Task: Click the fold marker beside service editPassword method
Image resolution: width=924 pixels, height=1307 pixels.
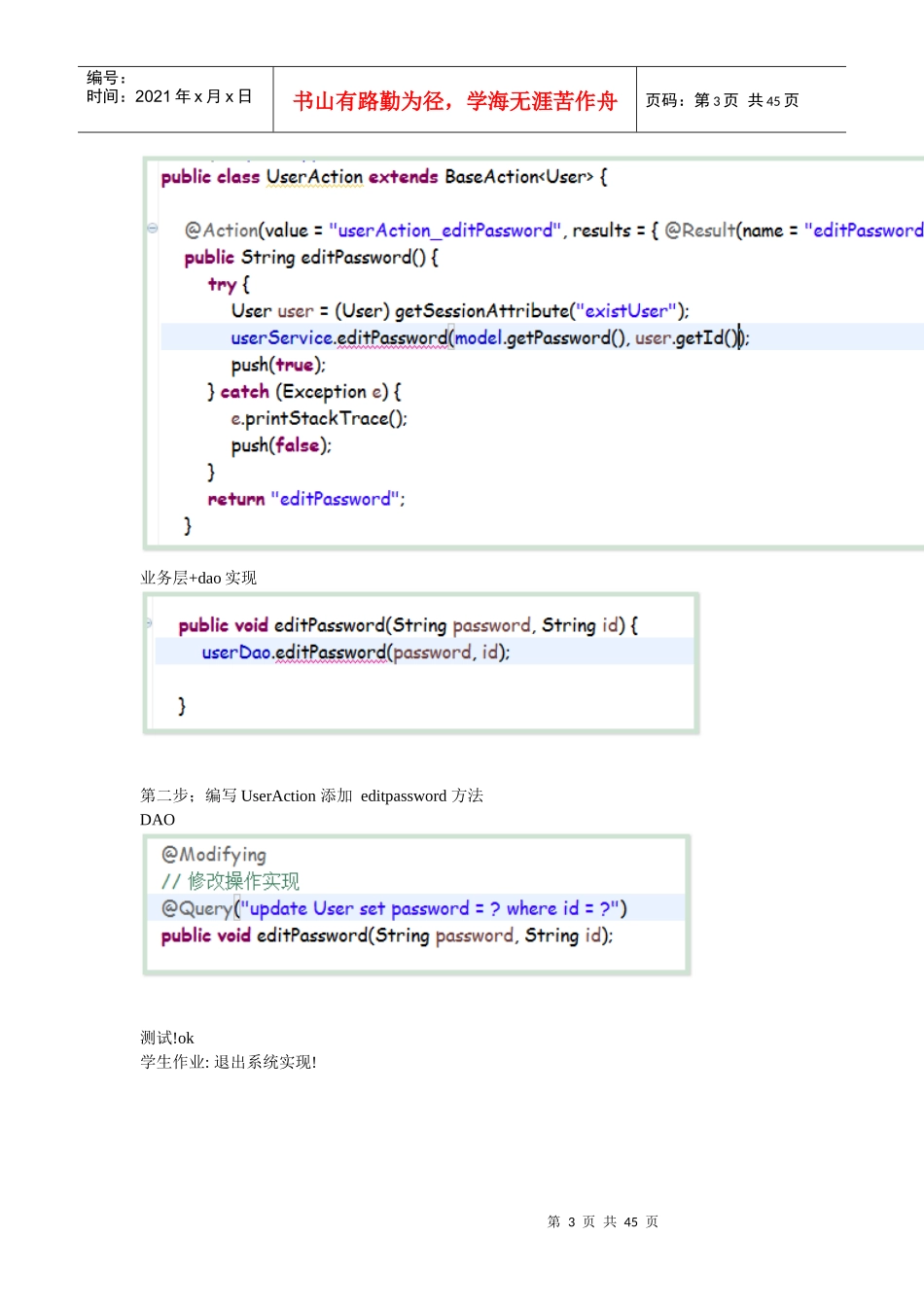Action: tap(150, 623)
